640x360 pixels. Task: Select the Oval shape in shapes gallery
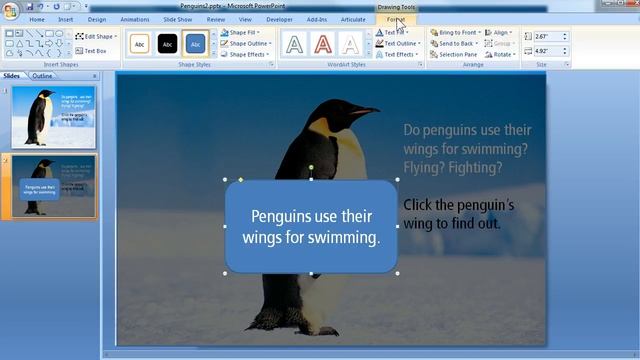[59, 33]
